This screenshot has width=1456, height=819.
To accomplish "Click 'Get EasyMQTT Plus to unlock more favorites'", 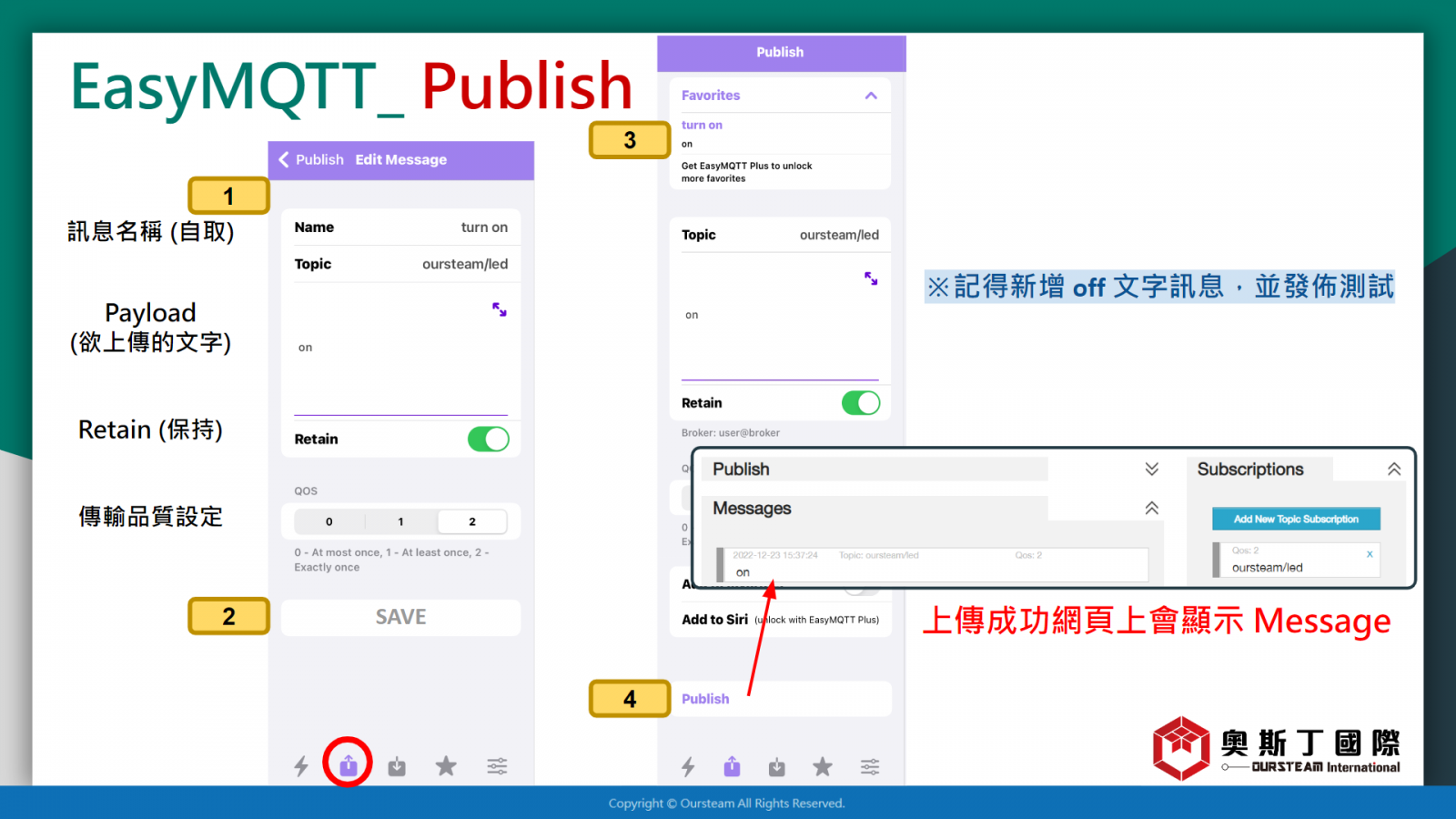I will click(747, 172).
